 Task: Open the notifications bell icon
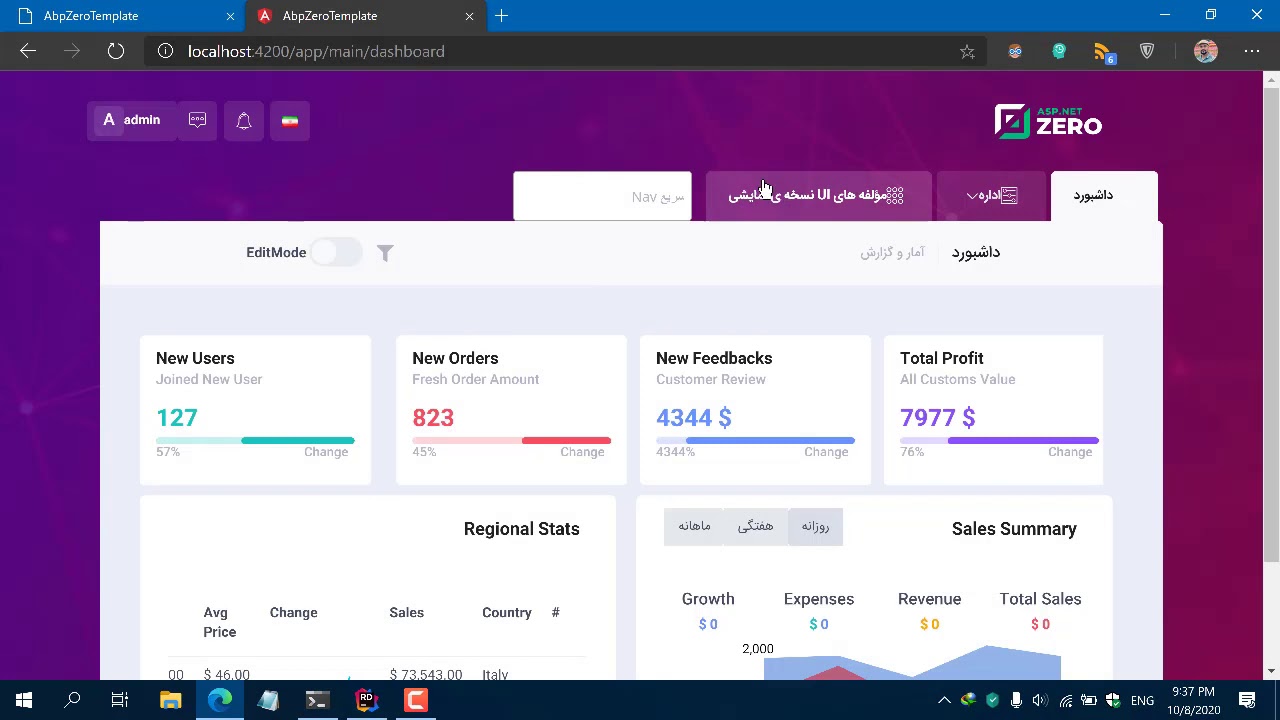point(244,120)
